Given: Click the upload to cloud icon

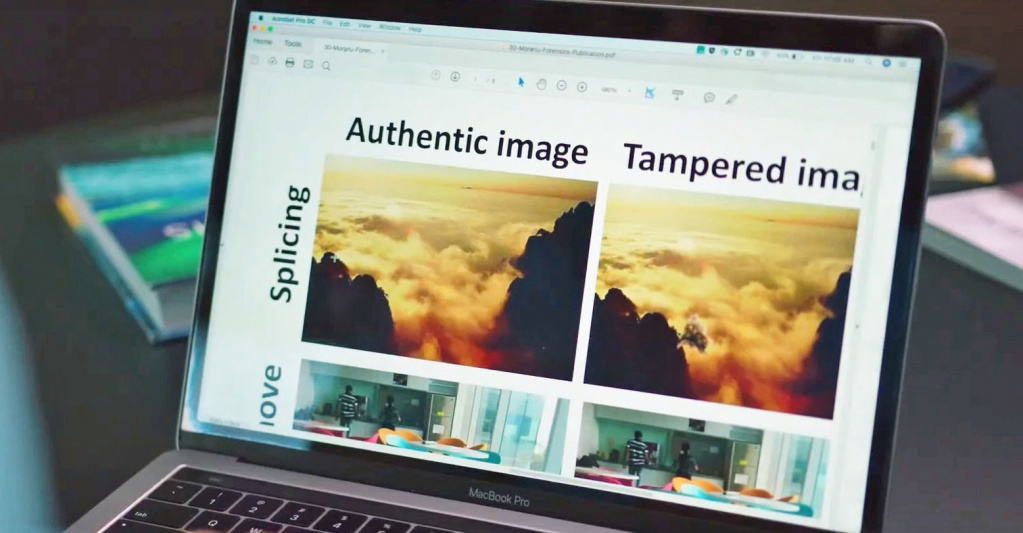Looking at the screenshot, I should pyautogui.click(x=272, y=61).
